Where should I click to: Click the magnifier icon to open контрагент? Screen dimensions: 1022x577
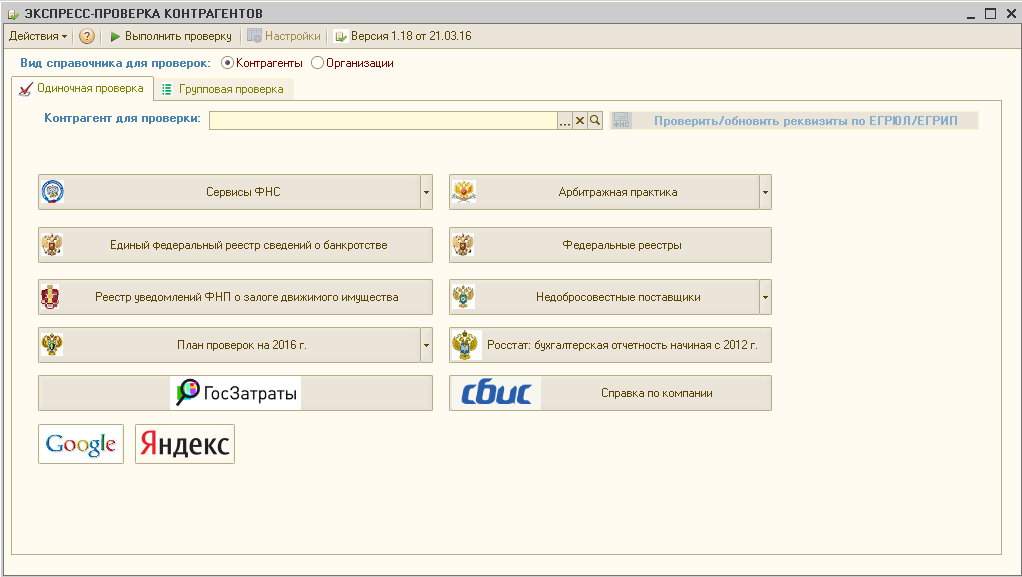point(595,121)
